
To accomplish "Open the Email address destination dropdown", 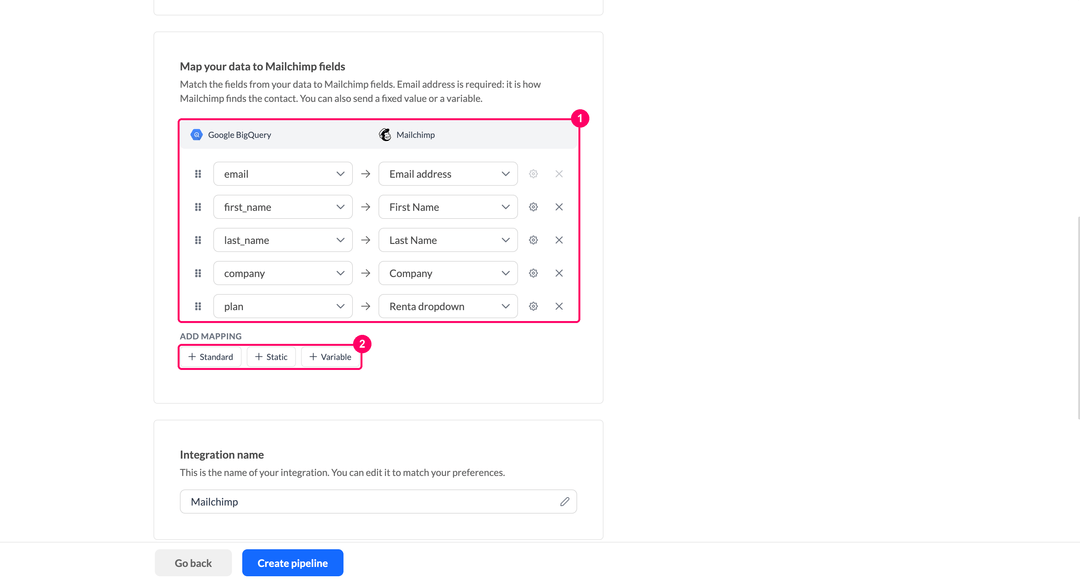I will (x=448, y=174).
